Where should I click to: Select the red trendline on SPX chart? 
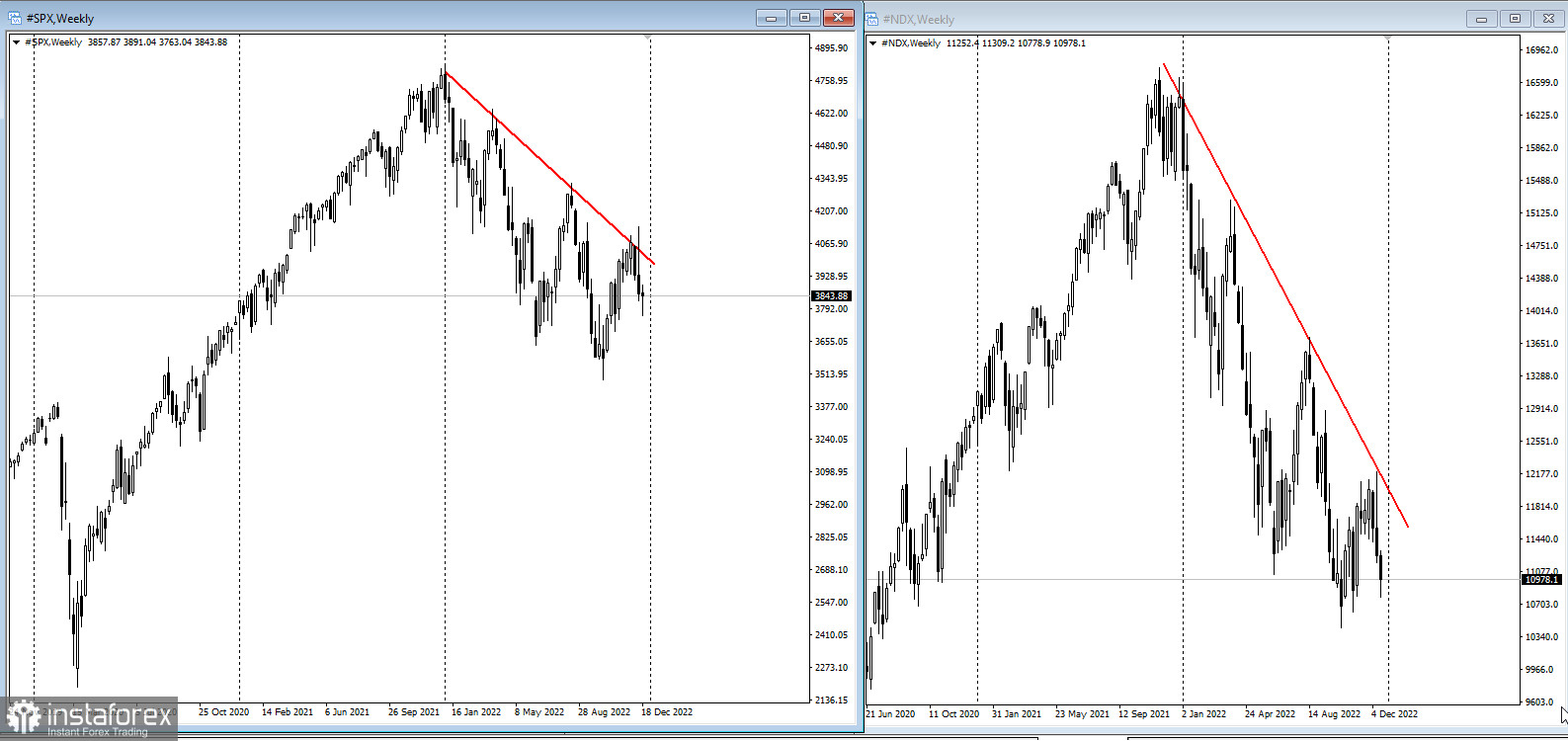pos(549,167)
